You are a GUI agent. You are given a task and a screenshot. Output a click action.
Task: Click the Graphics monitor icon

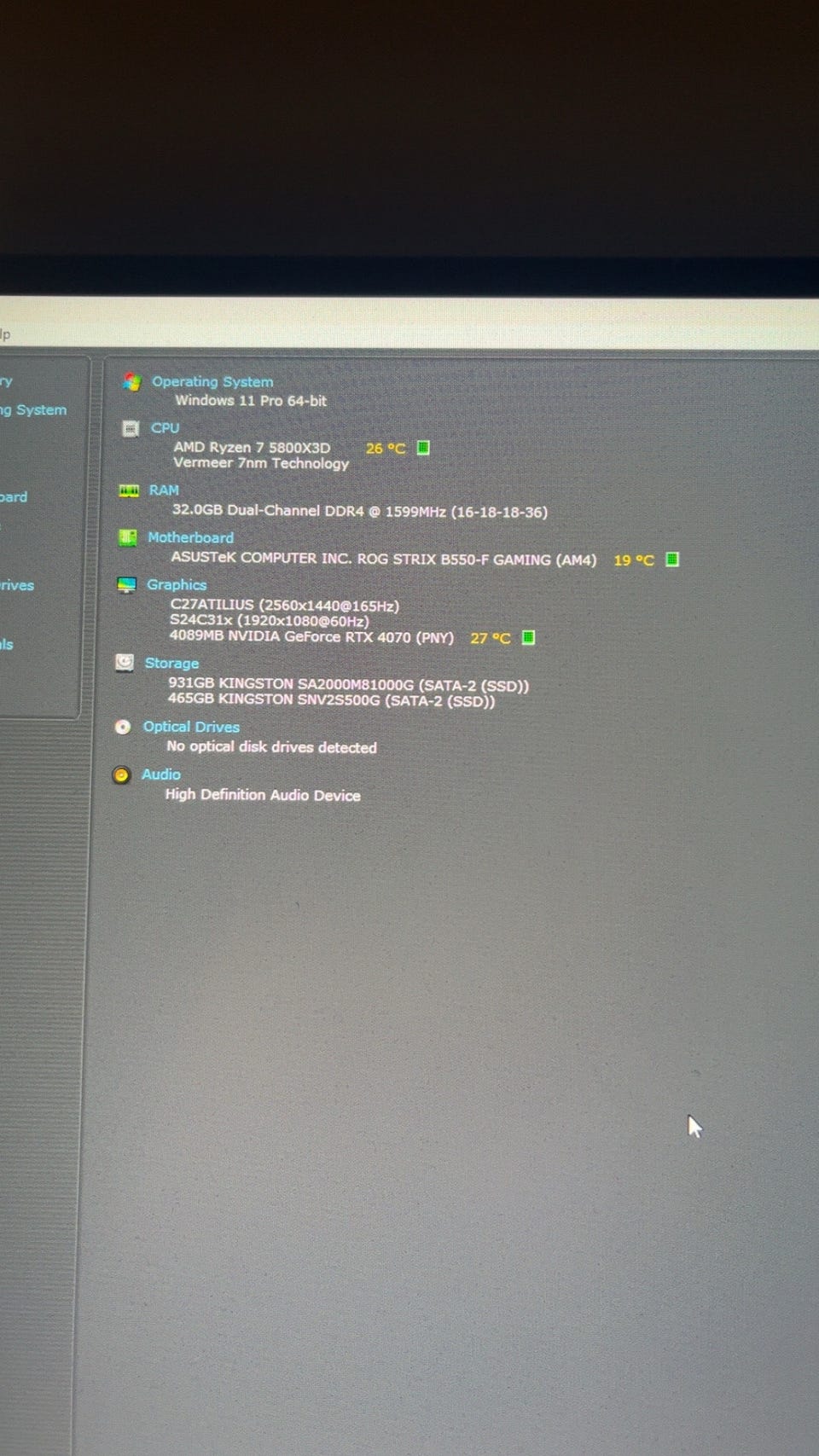126,584
